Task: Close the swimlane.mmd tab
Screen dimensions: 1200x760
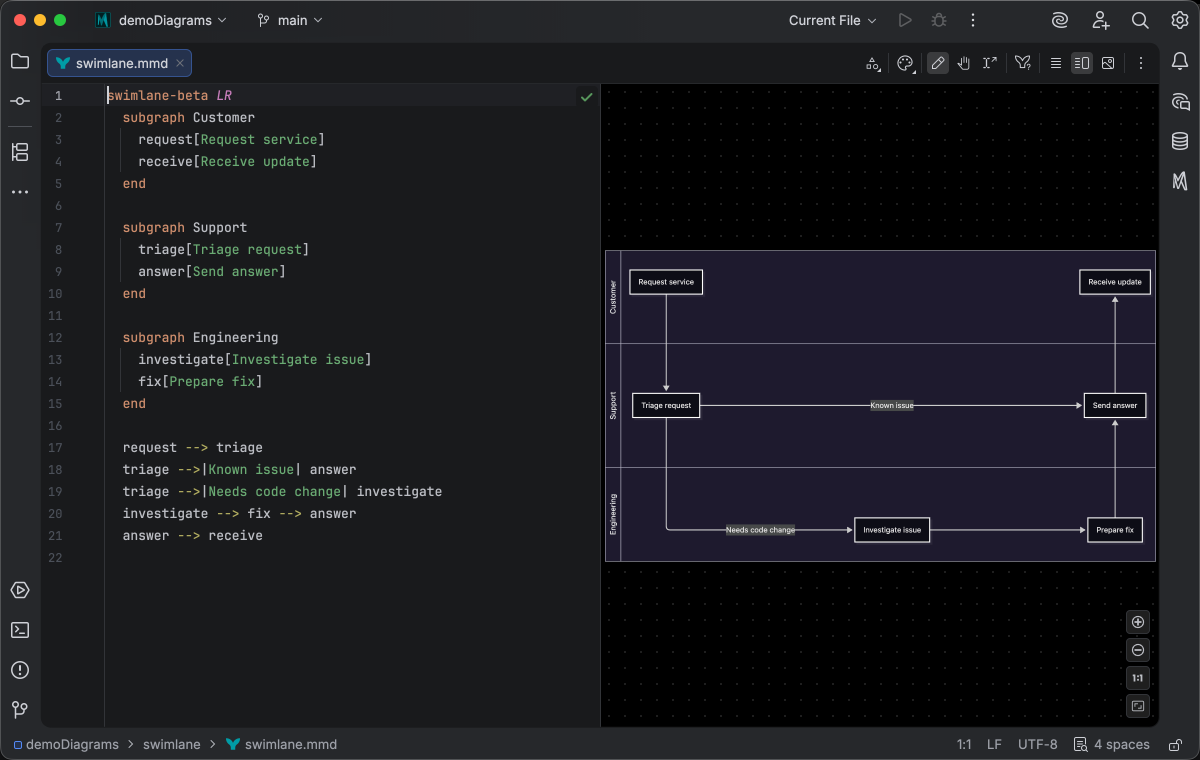Action: click(x=180, y=63)
